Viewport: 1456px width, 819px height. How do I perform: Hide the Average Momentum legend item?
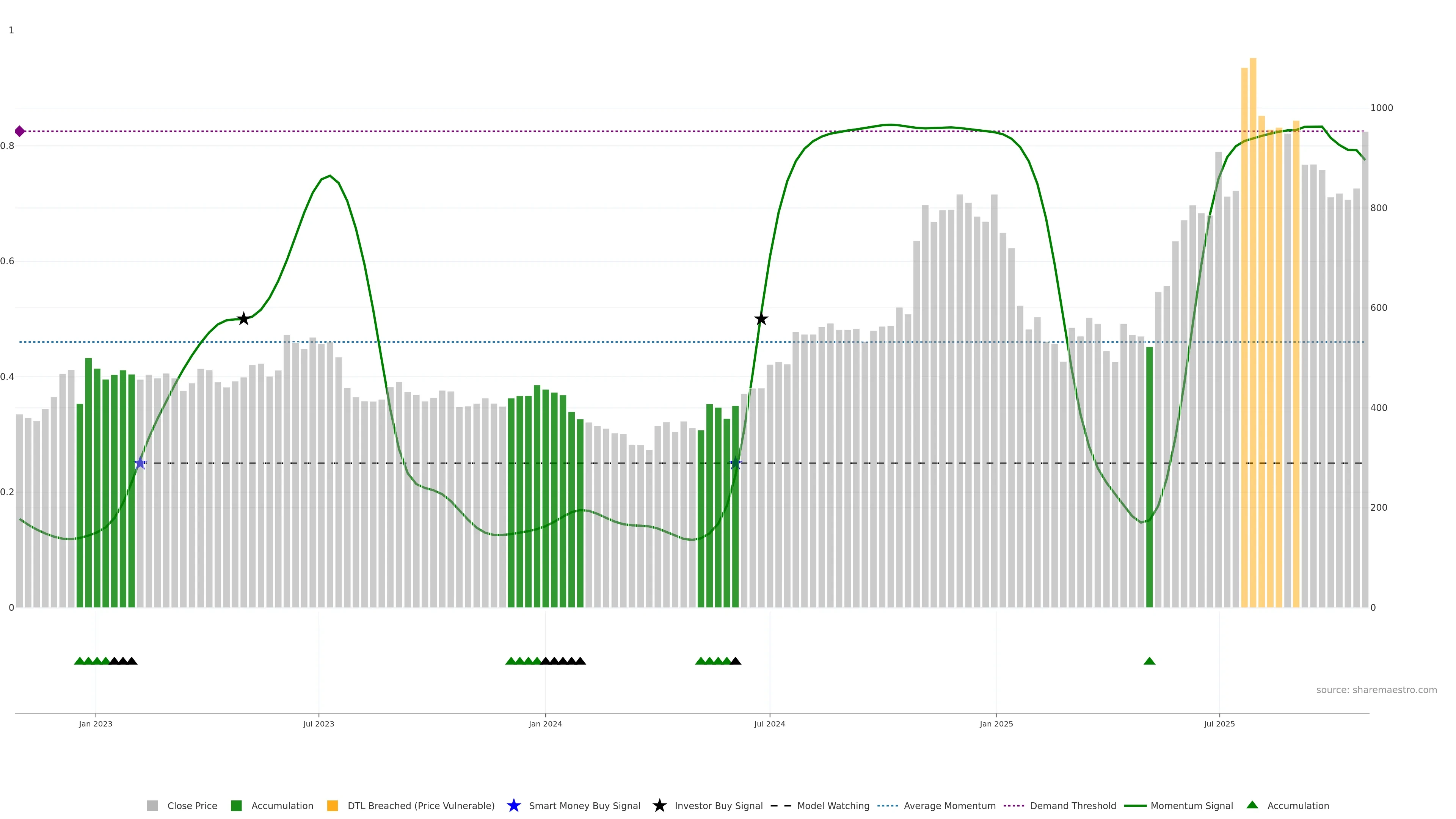click(x=949, y=805)
